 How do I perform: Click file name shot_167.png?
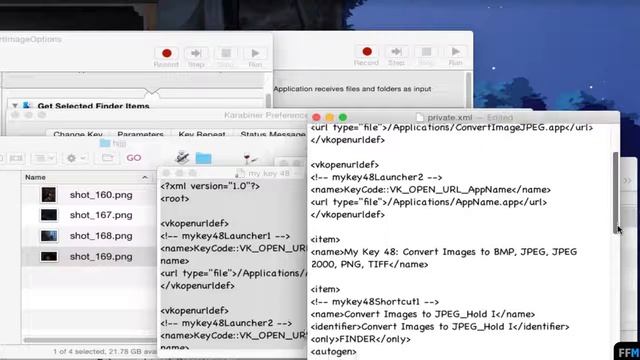101,215
